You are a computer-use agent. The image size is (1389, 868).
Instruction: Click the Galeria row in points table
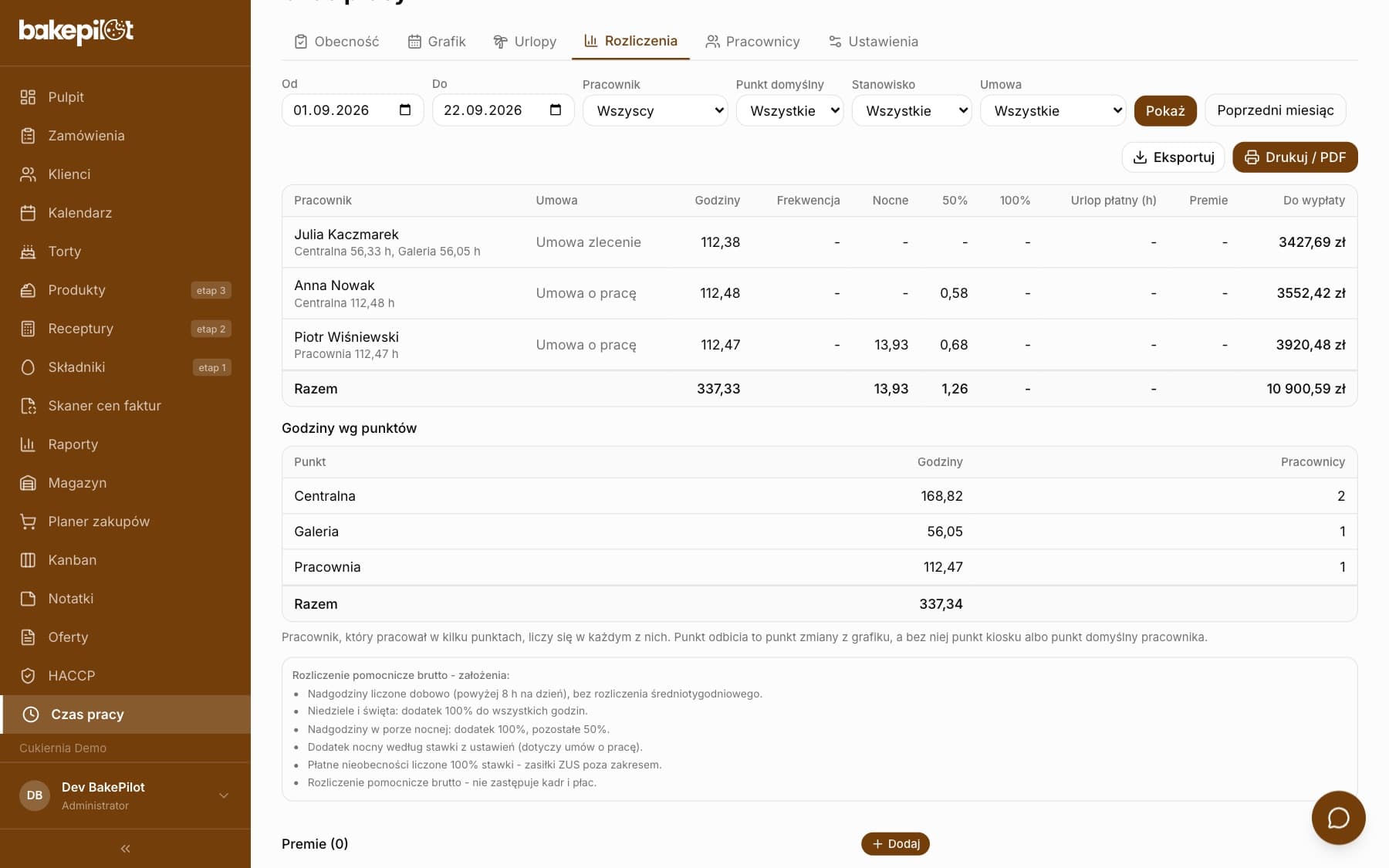tap(820, 532)
